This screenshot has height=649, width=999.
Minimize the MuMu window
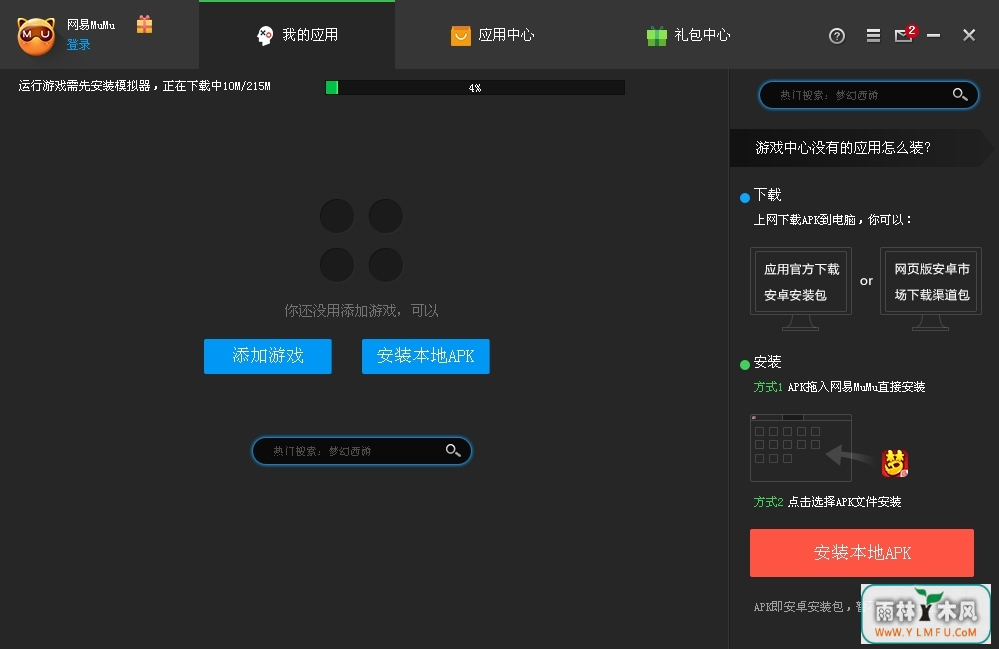click(x=933, y=36)
